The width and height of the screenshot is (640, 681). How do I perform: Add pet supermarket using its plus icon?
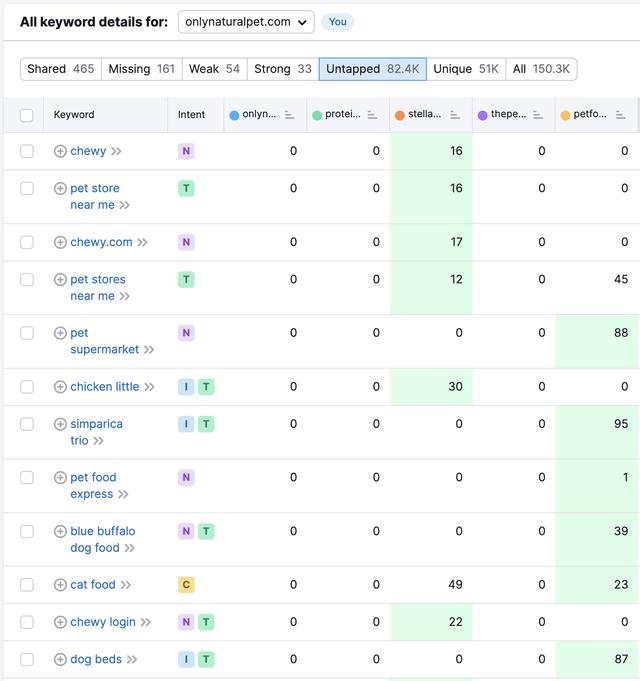point(60,333)
